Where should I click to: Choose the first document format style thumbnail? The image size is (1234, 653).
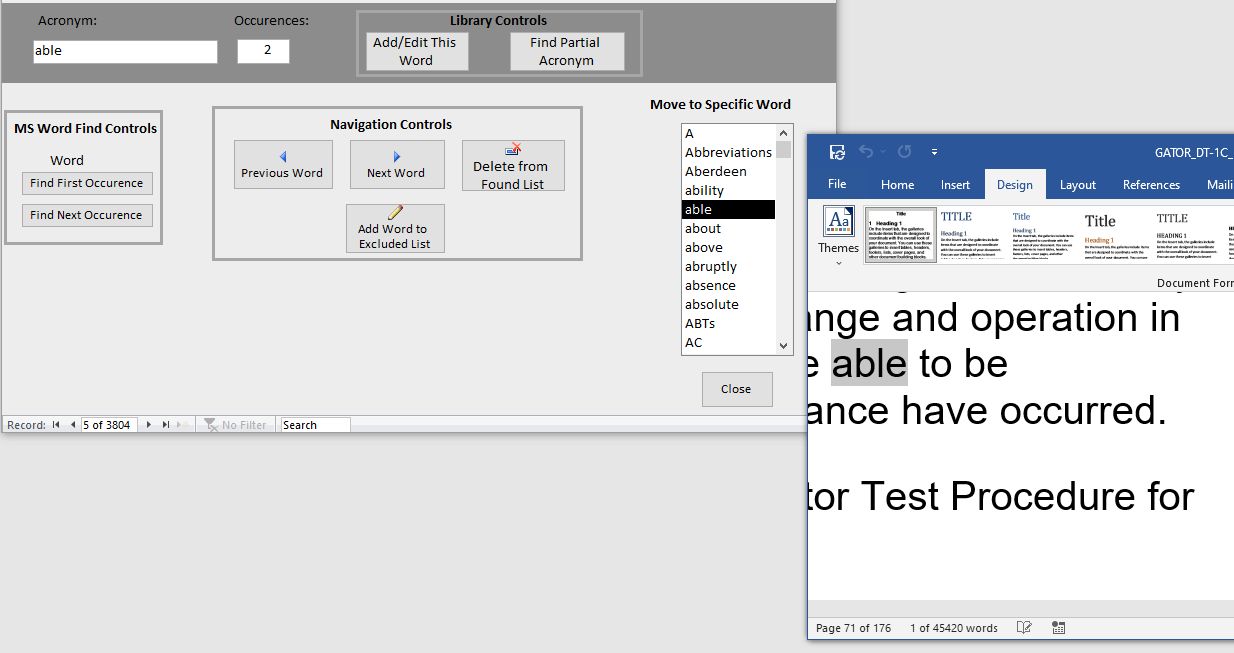tap(900, 235)
